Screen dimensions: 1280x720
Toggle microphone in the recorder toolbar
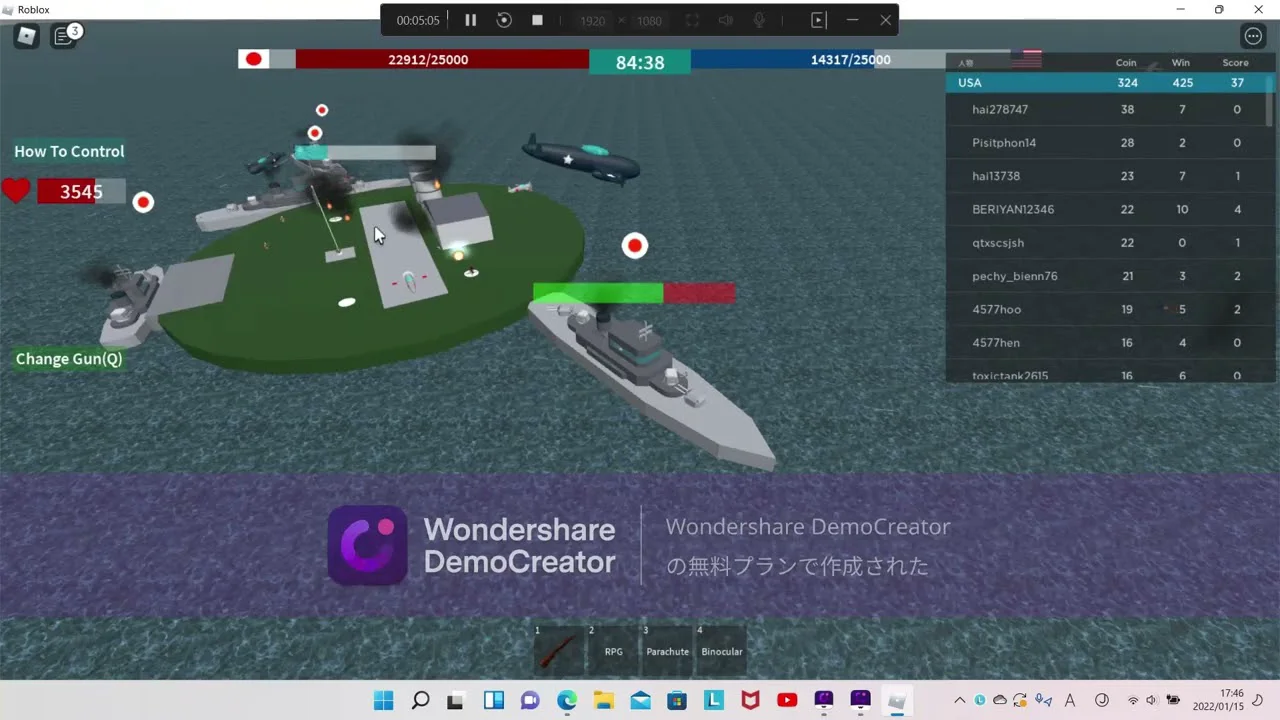(759, 20)
